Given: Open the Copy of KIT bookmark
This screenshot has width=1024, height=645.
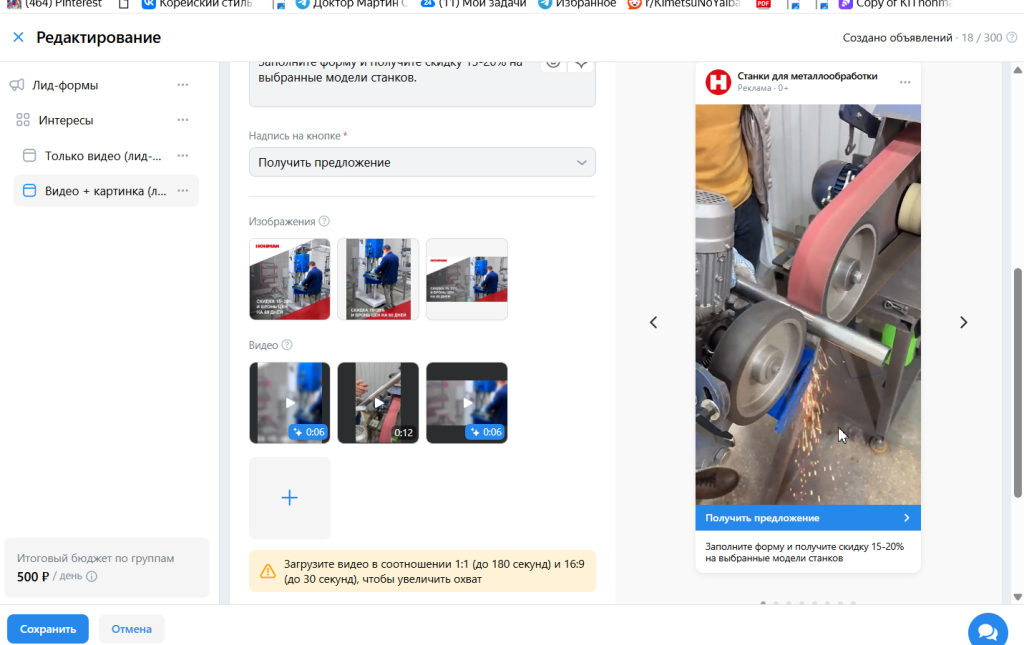Looking at the screenshot, I should coord(895,4).
